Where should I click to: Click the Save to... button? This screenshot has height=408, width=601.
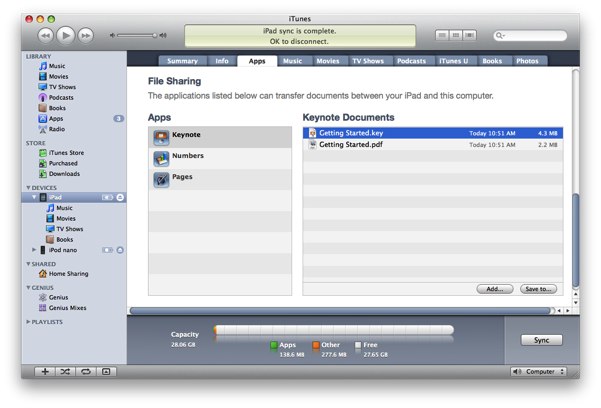coord(539,289)
